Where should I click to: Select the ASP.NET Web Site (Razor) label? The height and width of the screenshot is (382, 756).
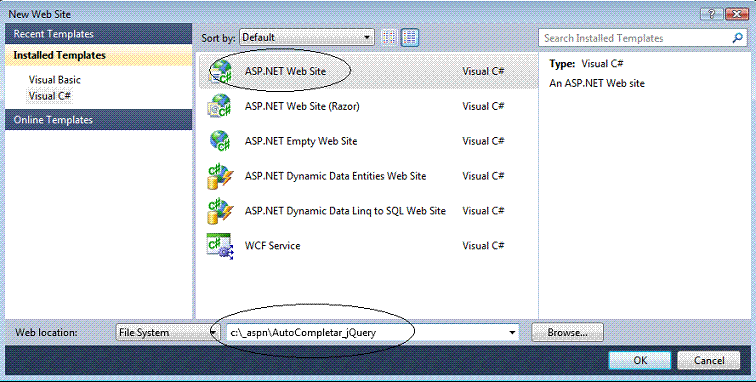(x=302, y=106)
